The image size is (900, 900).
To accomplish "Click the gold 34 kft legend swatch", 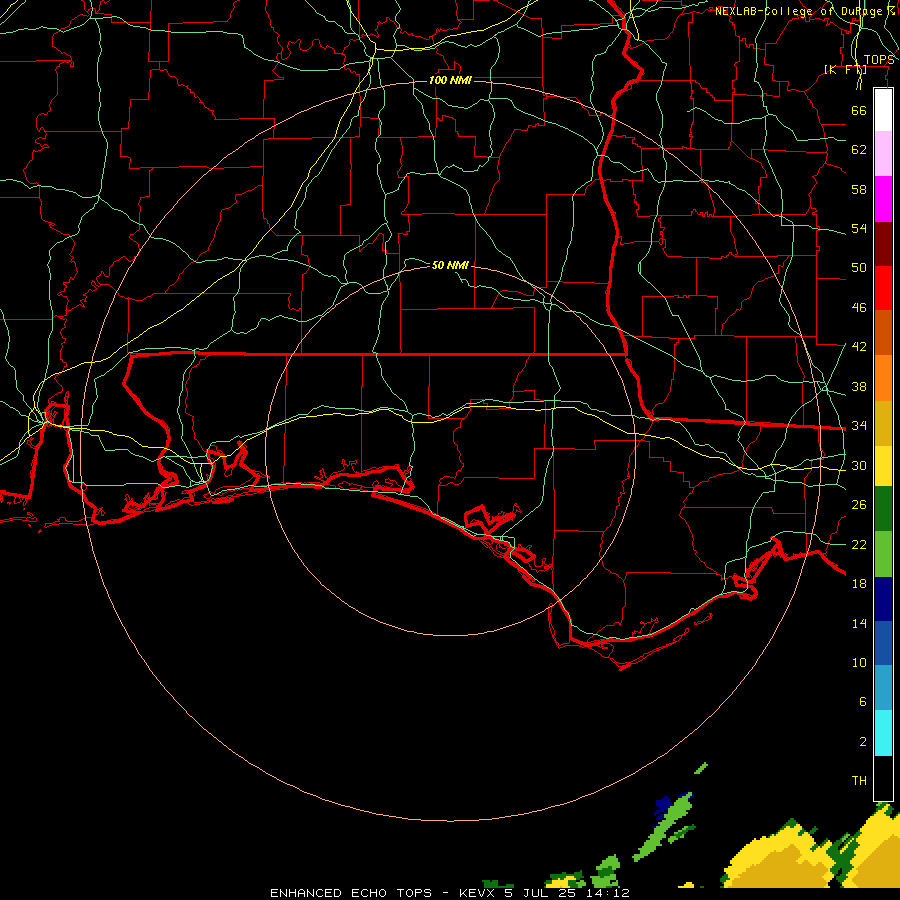I will coord(883,424).
